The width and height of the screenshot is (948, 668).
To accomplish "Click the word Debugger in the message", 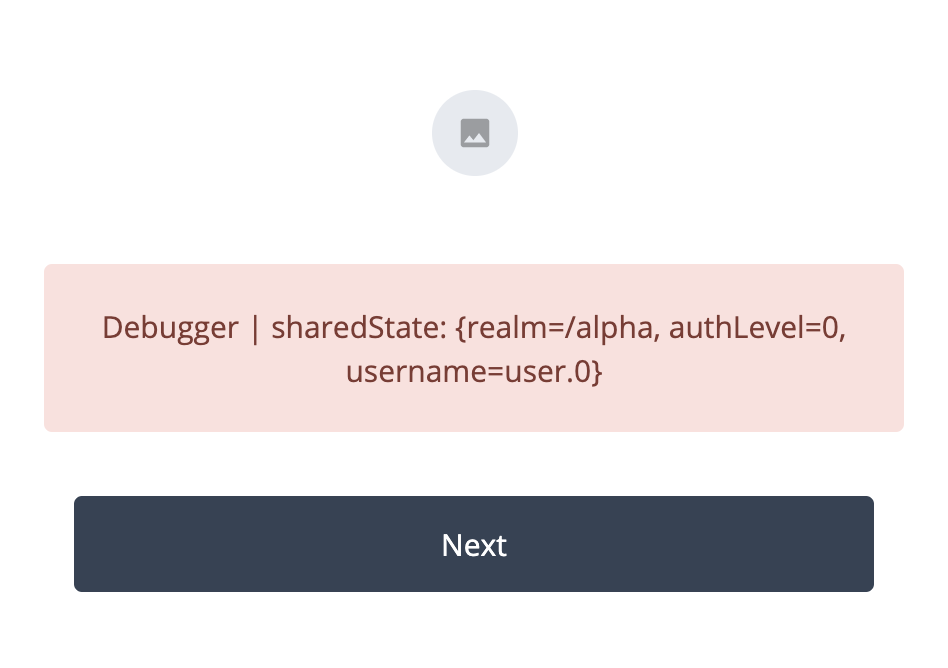I will [x=170, y=328].
